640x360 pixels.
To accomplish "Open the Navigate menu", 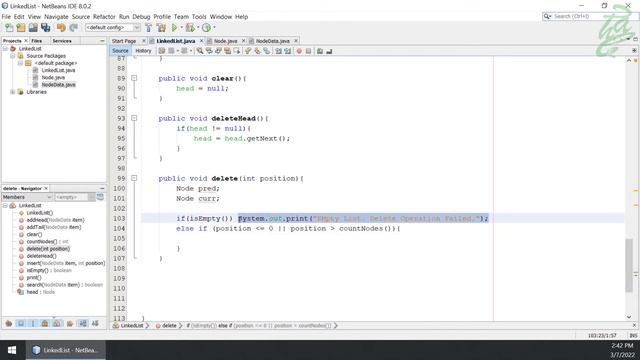I will click(56, 17).
